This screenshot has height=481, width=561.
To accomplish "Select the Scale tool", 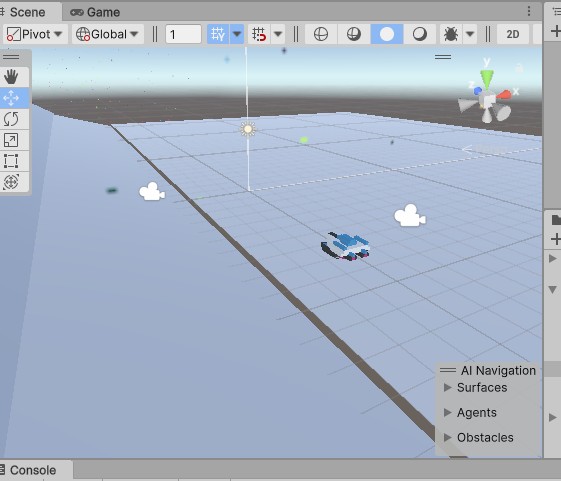I will click(x=11, y=140).
